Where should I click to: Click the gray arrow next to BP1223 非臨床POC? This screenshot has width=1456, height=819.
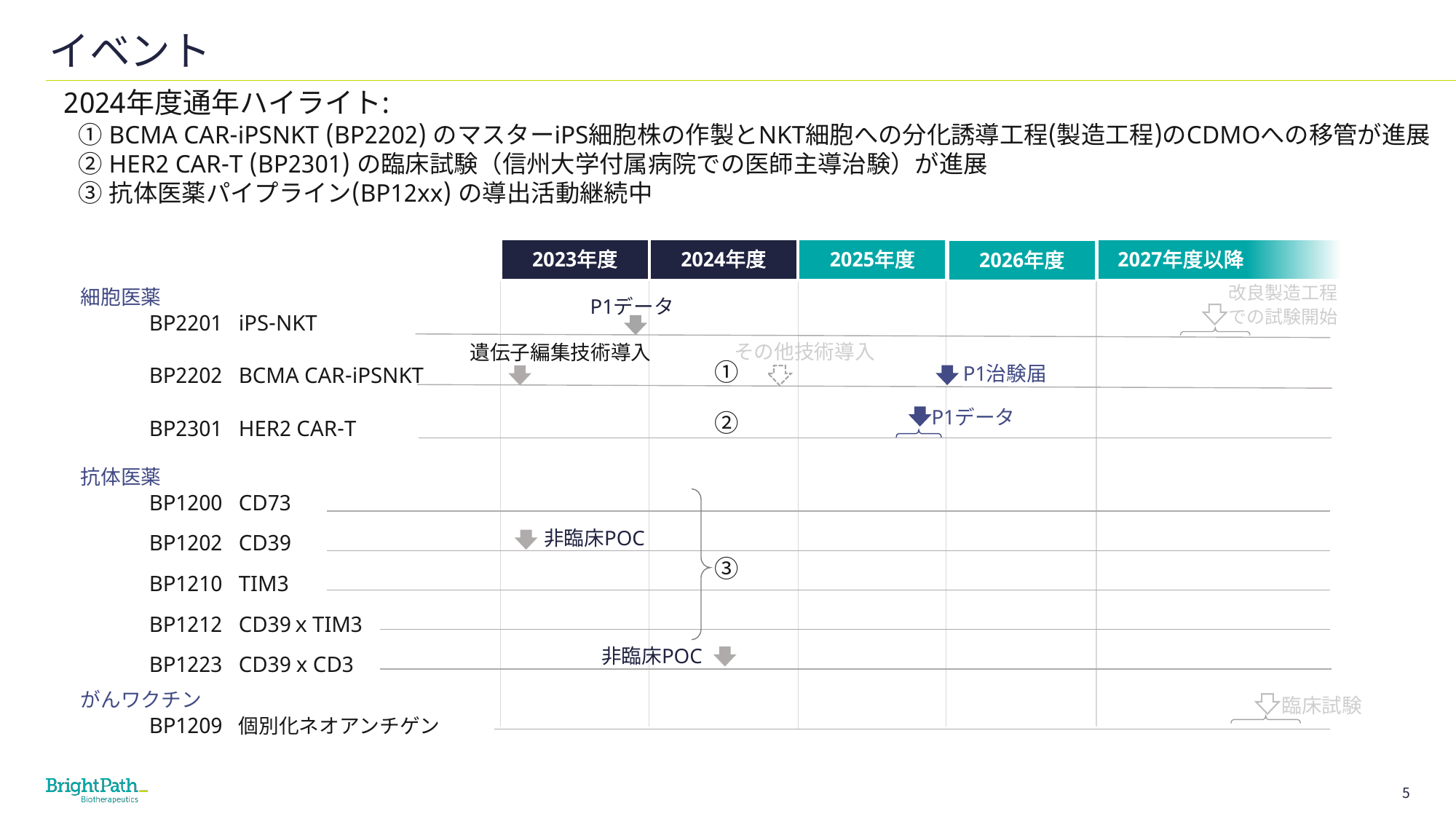(x=724, y=656)
